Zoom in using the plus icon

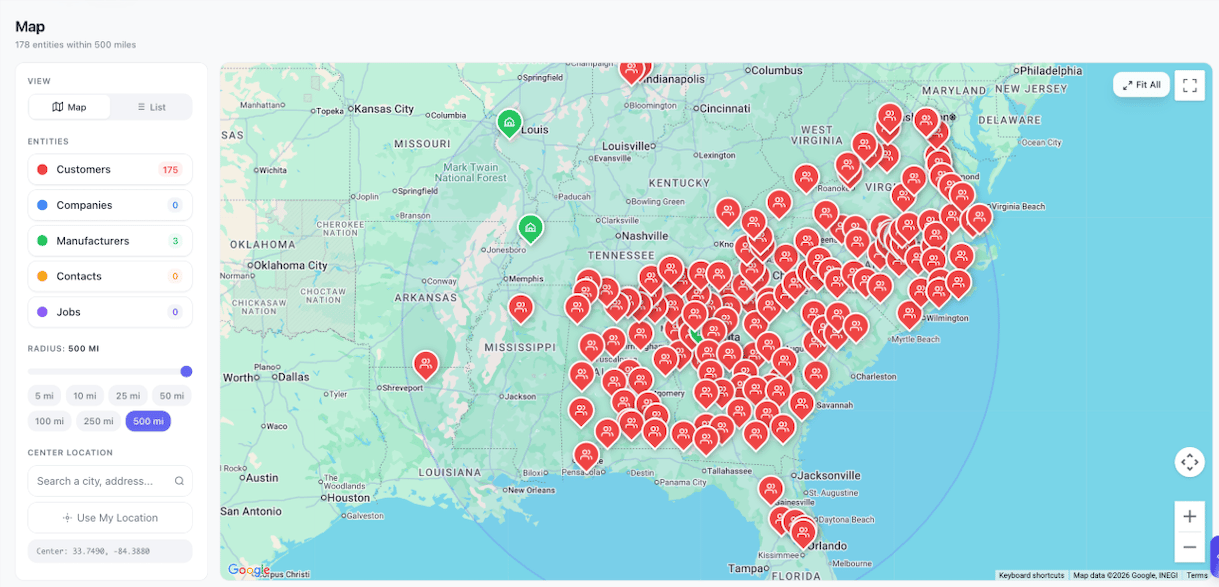1189,516
